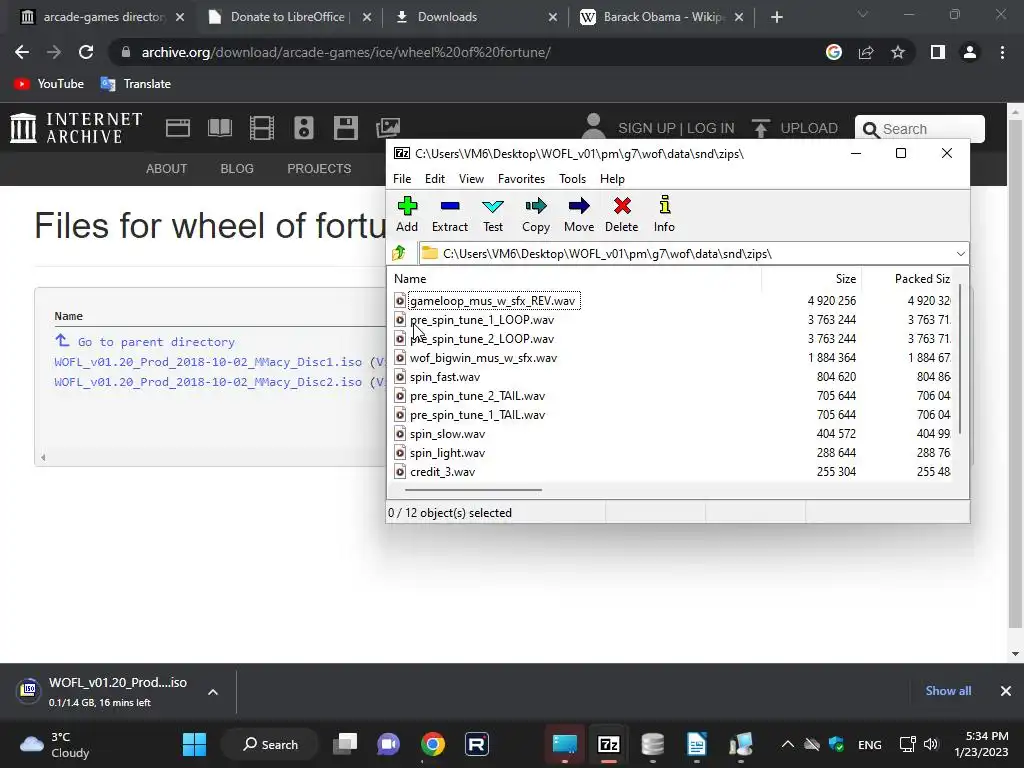This screenshot has width=1024, height=768.
Task: Bookmark this page with star icon
Action: click(898, 52)
